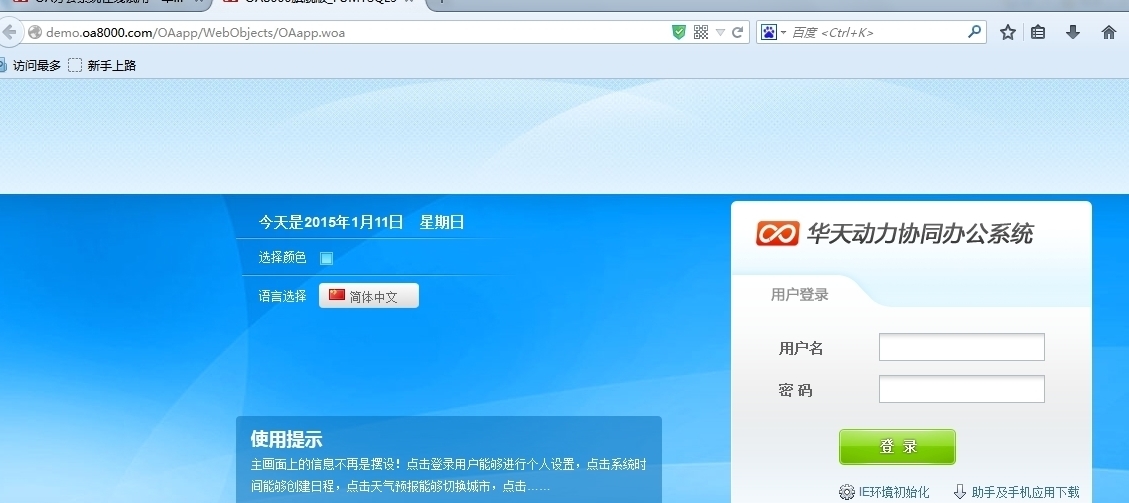
Task: Click the 用户名 input field
Action: pos(961,347)
